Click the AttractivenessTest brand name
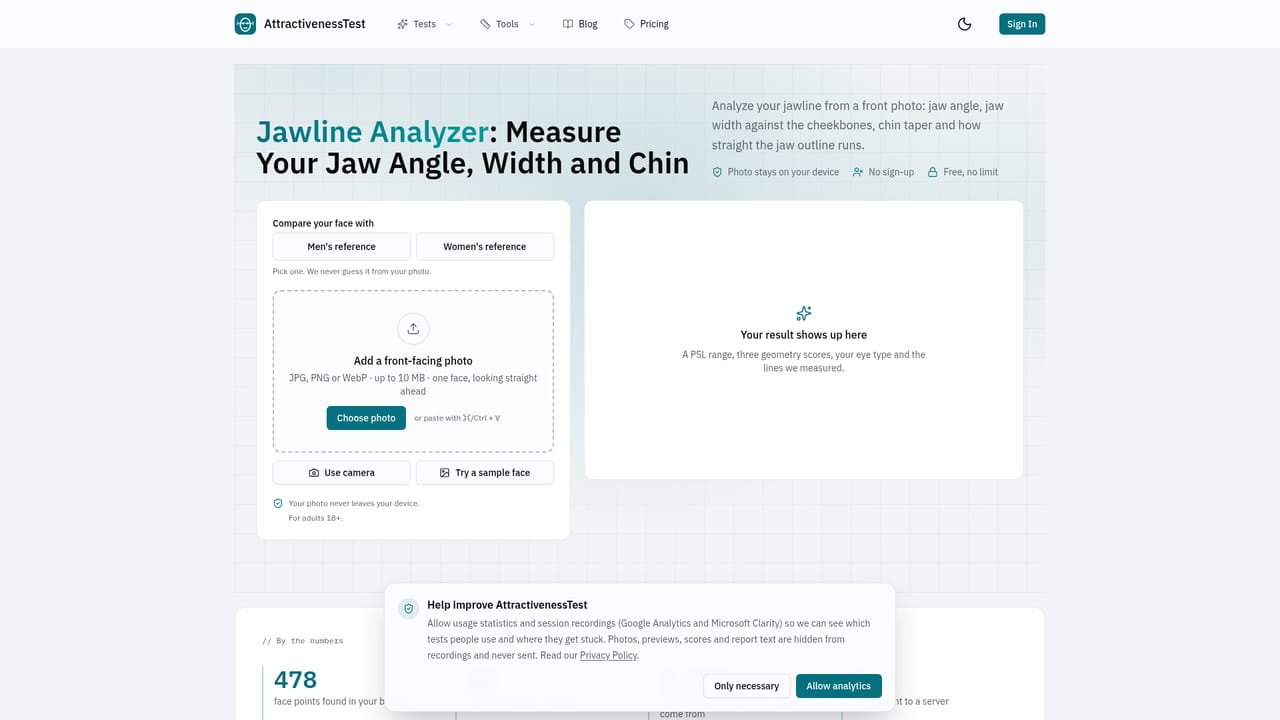Screen dimensions: 1280x720 click(x=315, y=24)
